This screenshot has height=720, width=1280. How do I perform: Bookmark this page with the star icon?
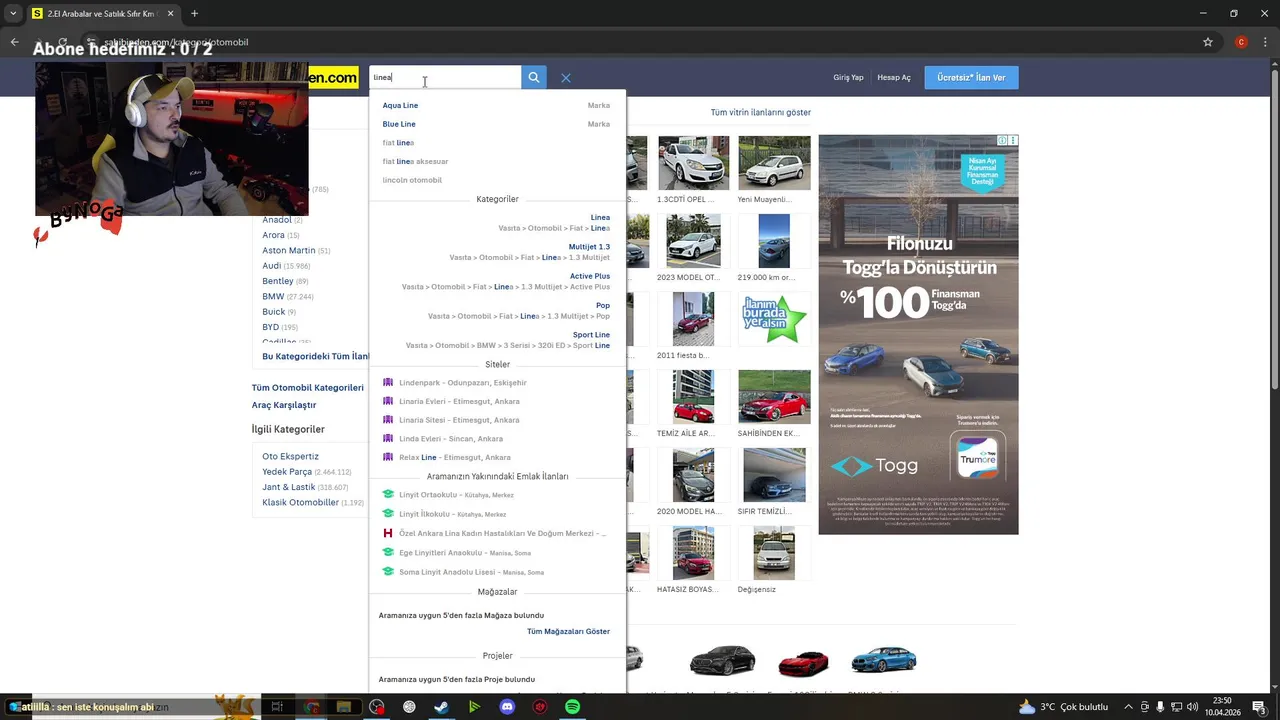click(1208, 42)
